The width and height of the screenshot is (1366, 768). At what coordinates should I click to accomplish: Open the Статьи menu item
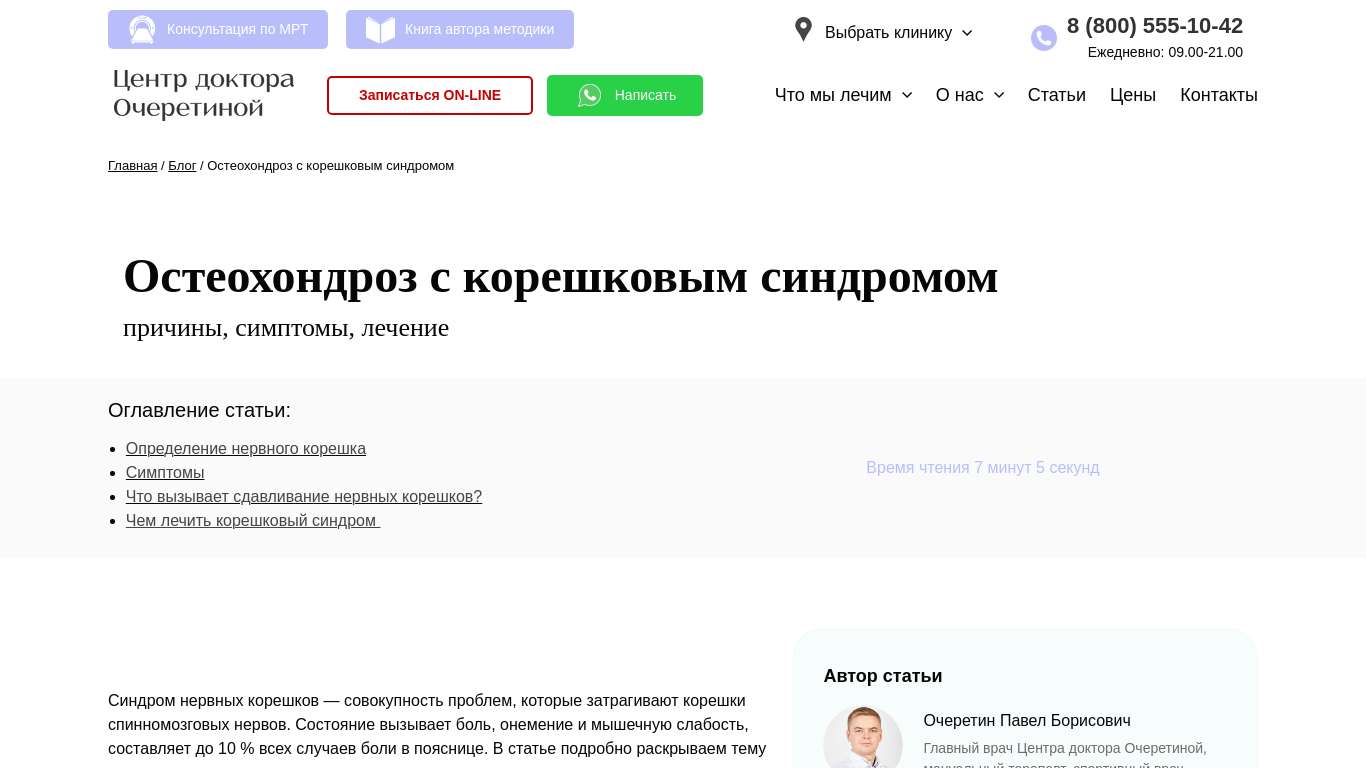pos(1056,95)
